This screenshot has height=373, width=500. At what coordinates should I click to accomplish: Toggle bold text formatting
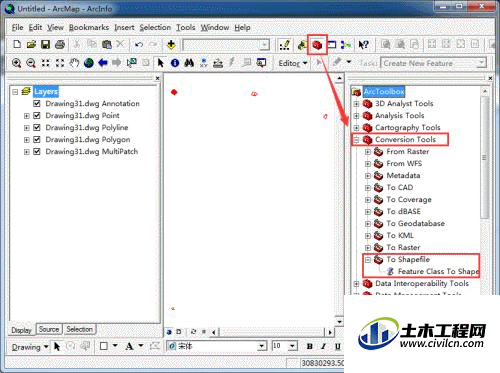(309, 346)
